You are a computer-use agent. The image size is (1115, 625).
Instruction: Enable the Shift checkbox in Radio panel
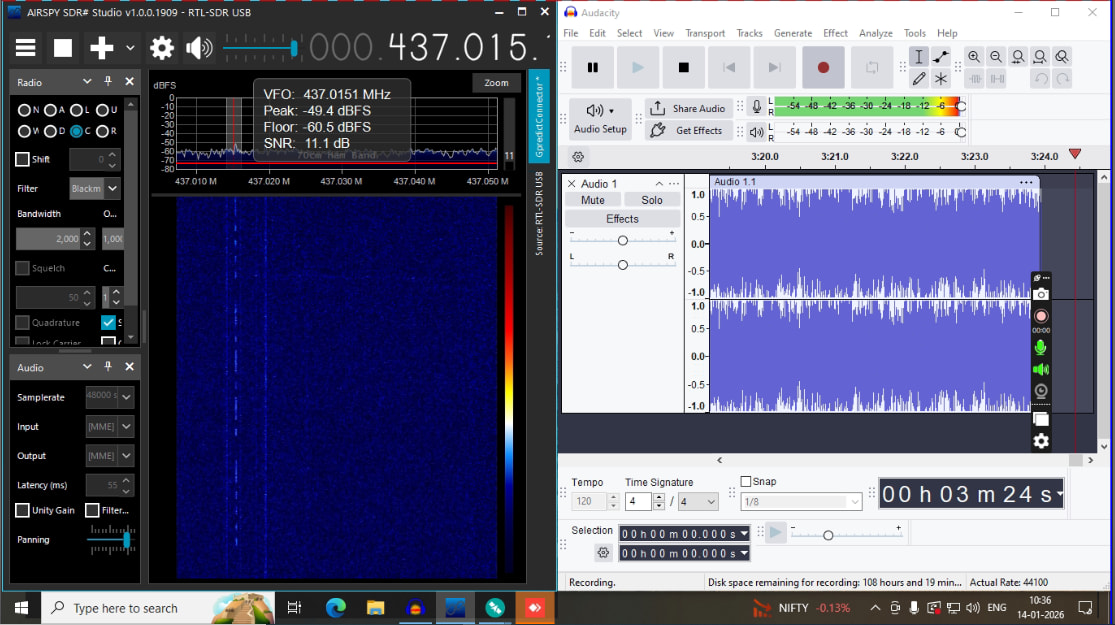pos(22,159)
